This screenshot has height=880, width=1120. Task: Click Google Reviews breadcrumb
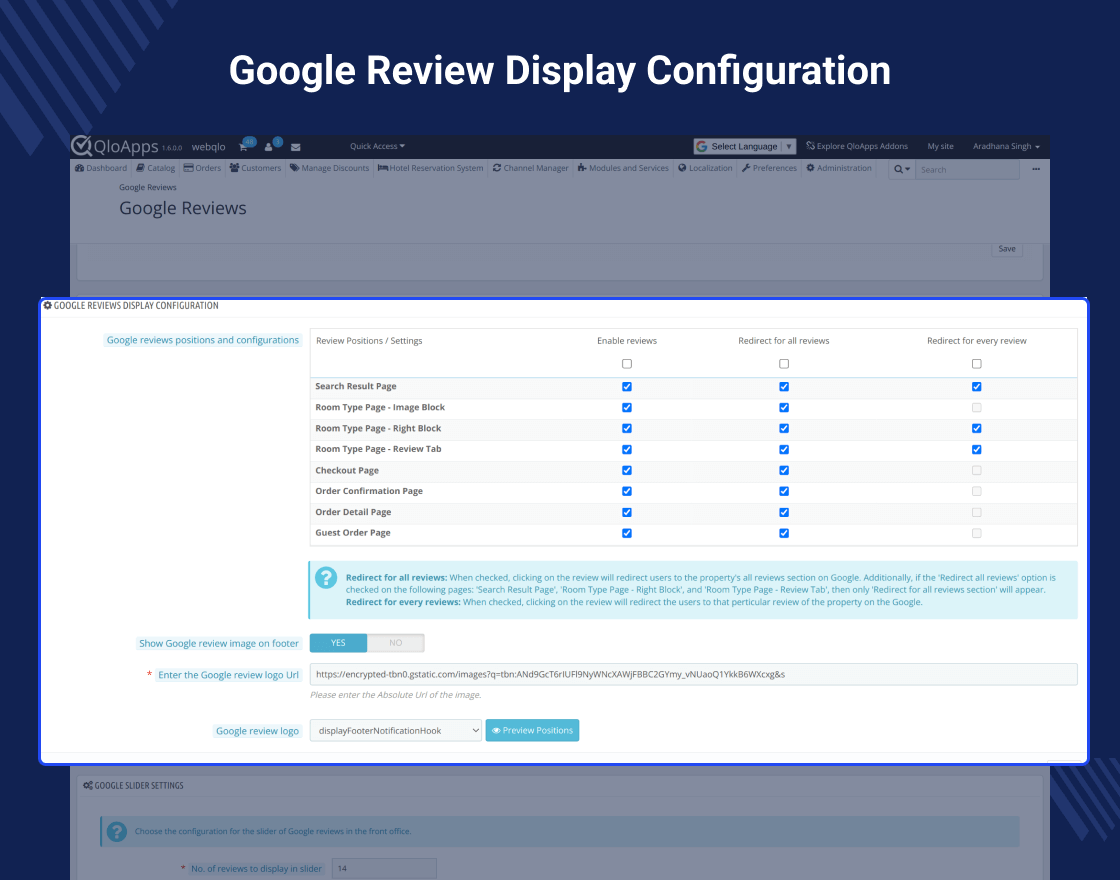148,187
